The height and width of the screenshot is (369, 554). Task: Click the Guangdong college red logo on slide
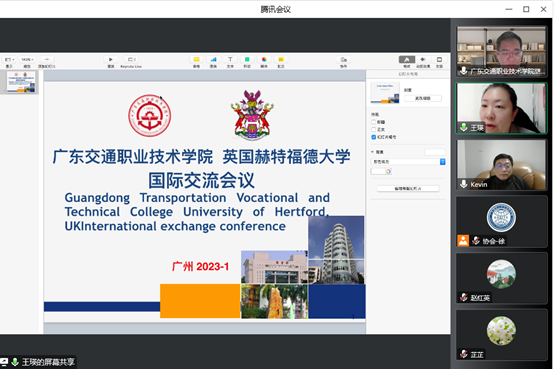coord(149,115)
